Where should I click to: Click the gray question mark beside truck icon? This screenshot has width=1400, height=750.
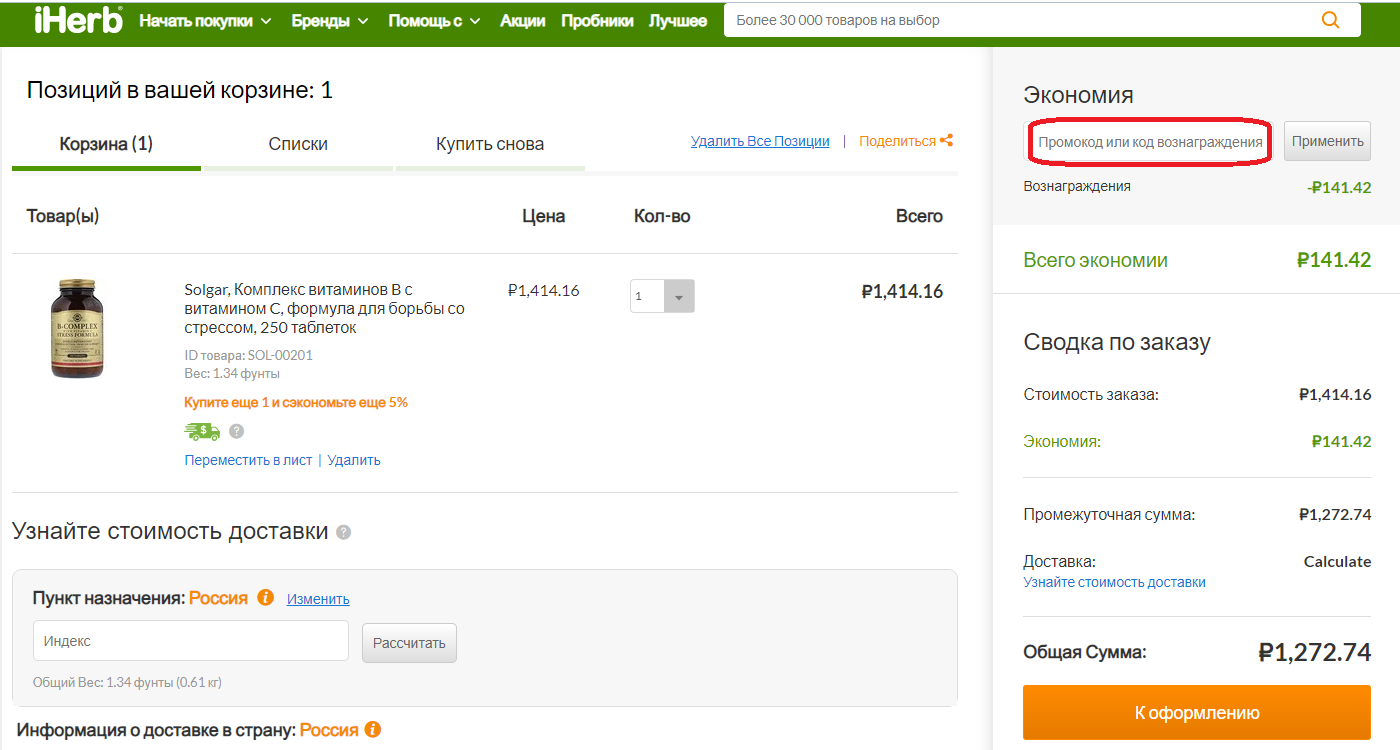click(236, 432)
